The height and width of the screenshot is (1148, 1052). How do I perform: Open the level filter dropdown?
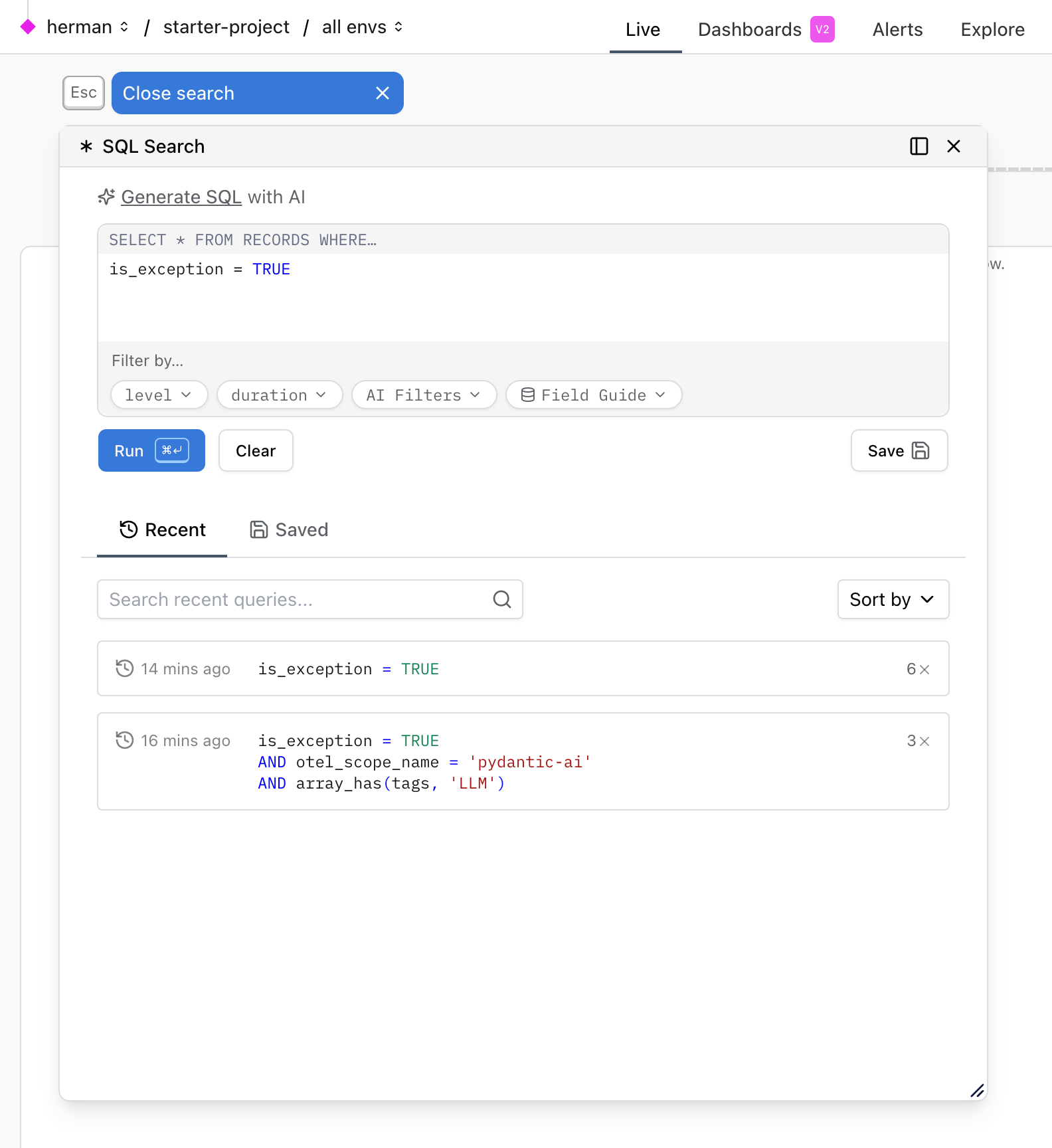click(159, 395)
